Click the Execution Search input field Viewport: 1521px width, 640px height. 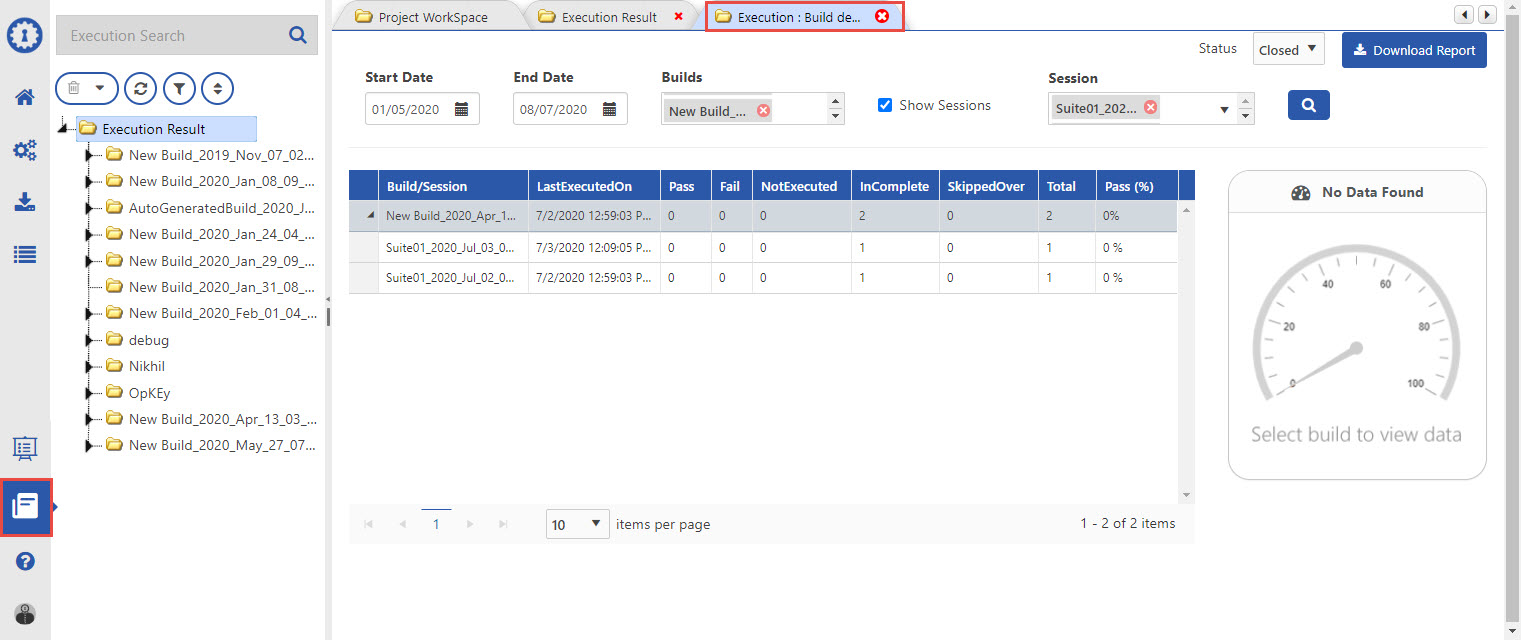pyautogui.click(x=171, y=35)
